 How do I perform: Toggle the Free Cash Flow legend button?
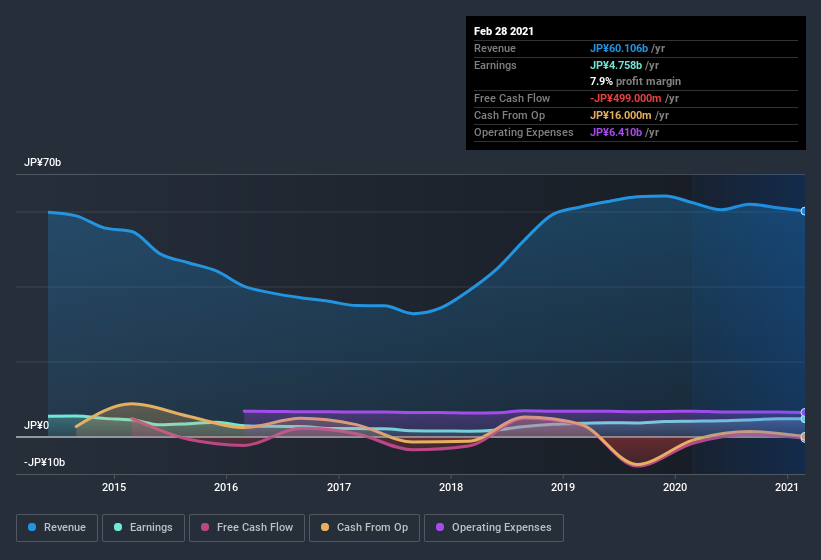pyautogui.click(x=247, y=528)
